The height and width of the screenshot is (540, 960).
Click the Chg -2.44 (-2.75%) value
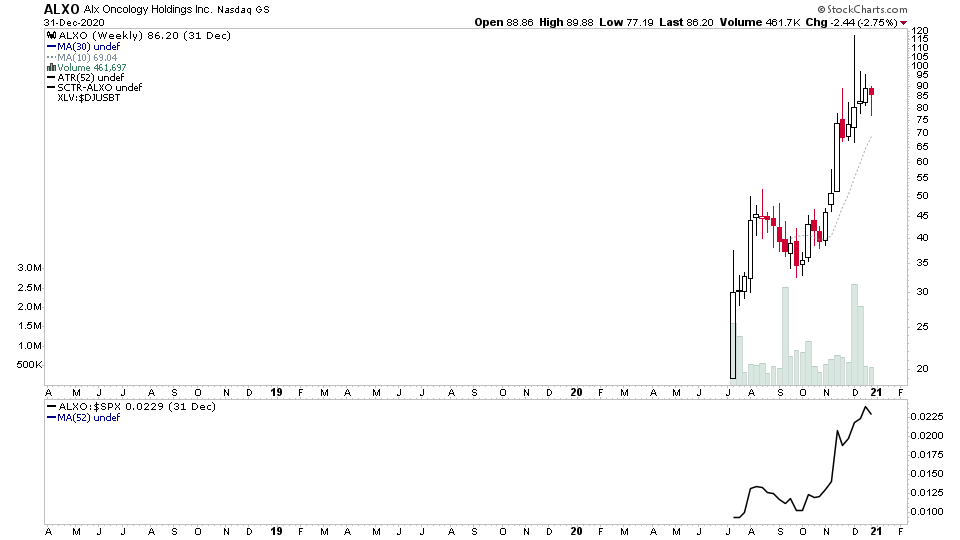[851, 22]
